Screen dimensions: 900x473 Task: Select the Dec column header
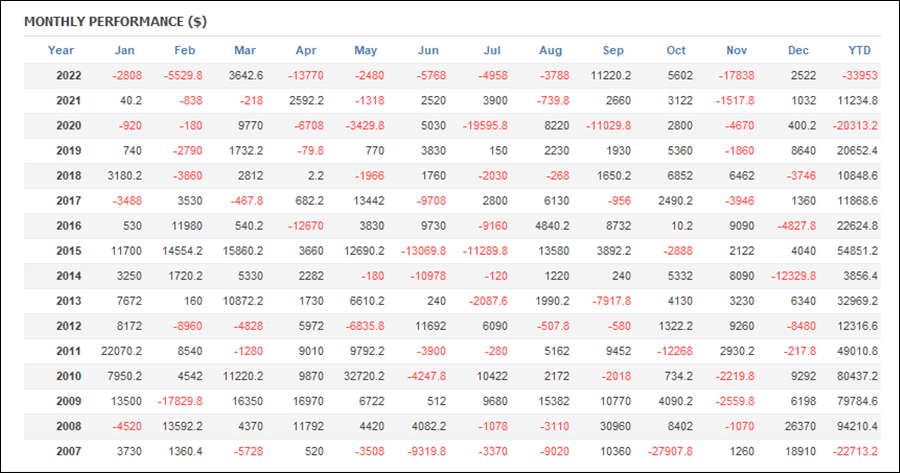[798, 50]
